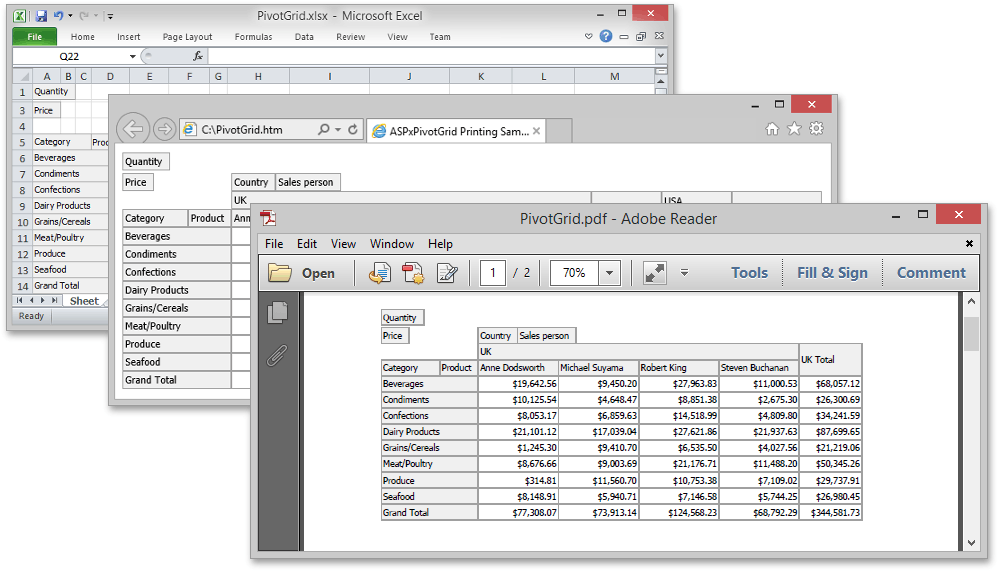Click Save icon in Excel quick access toolbar
This screenshot has height=571, width=998.
pyautogui.click(x=41, y=16)
